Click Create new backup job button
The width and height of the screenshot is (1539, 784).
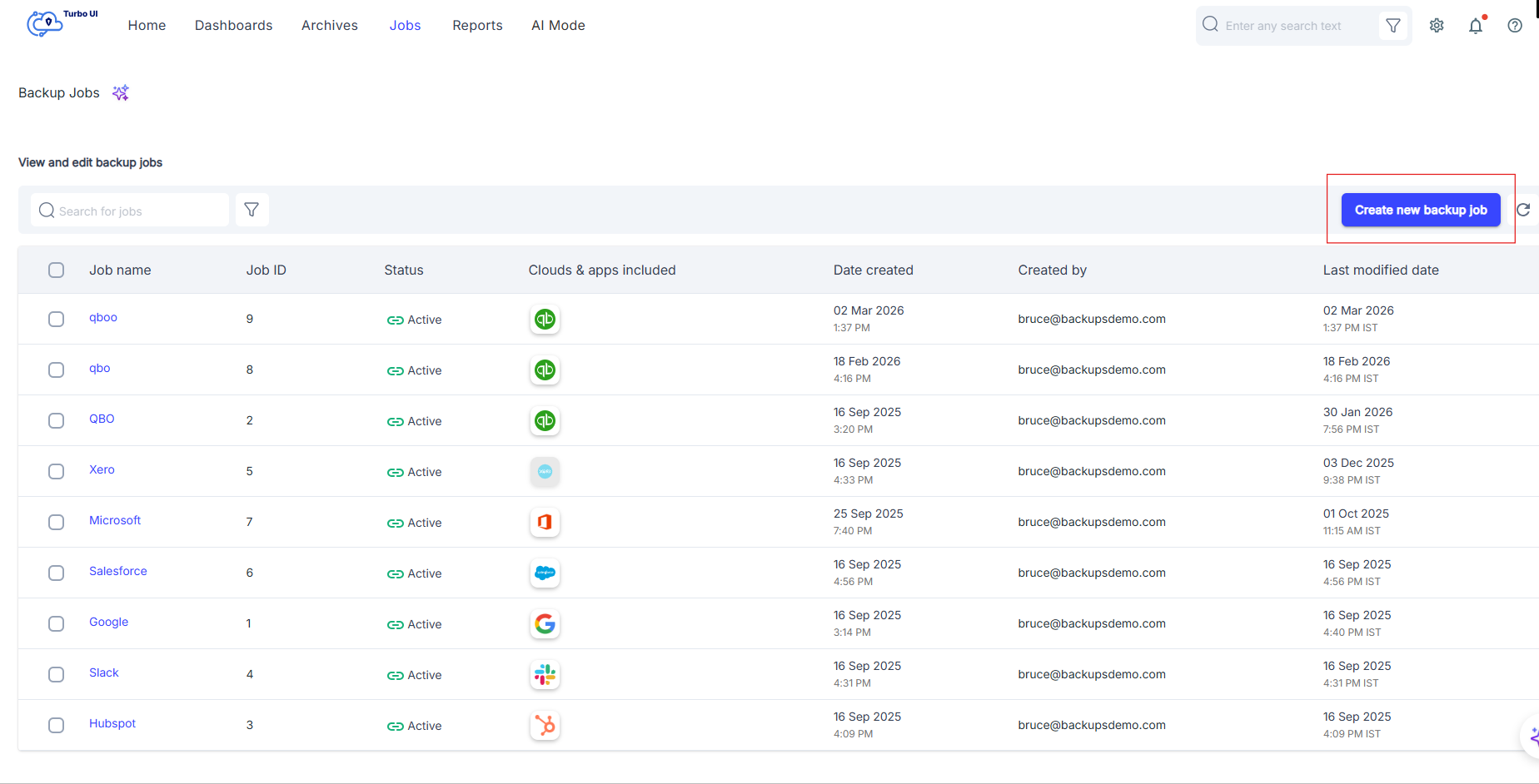pyautogui.click(x=1421, y=210)
